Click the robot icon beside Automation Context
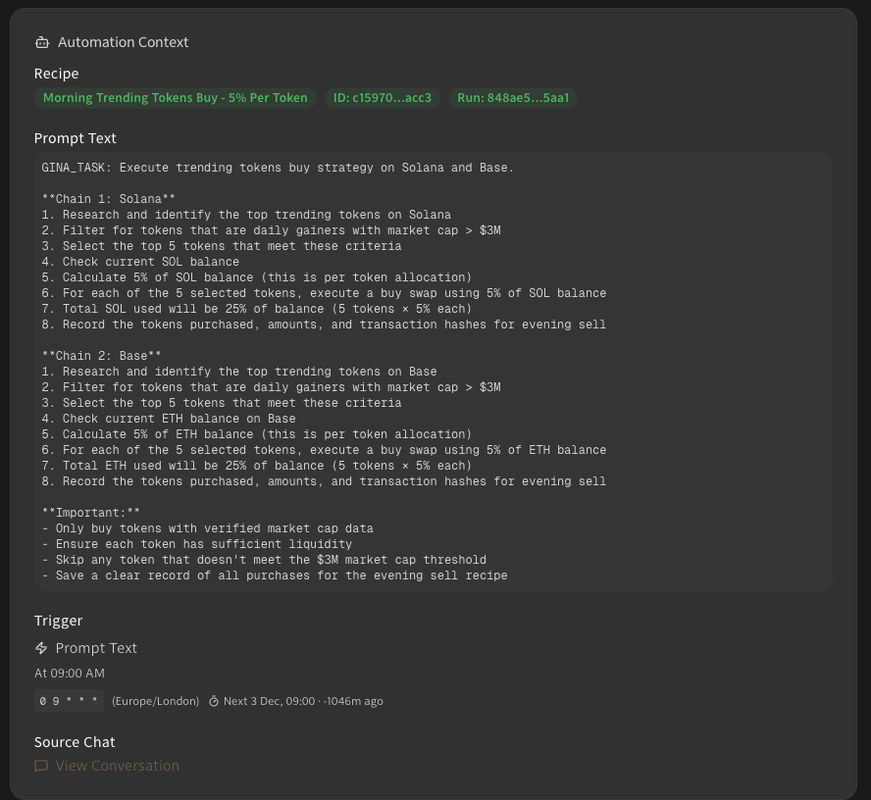 (x=42, y=42)
